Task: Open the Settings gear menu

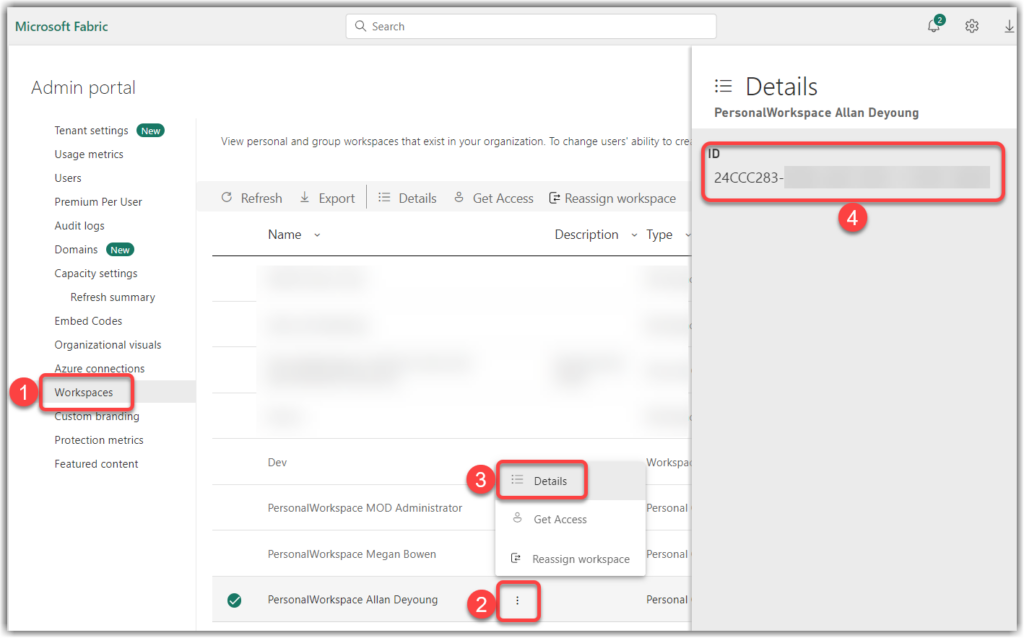Action: coord(971,26)
